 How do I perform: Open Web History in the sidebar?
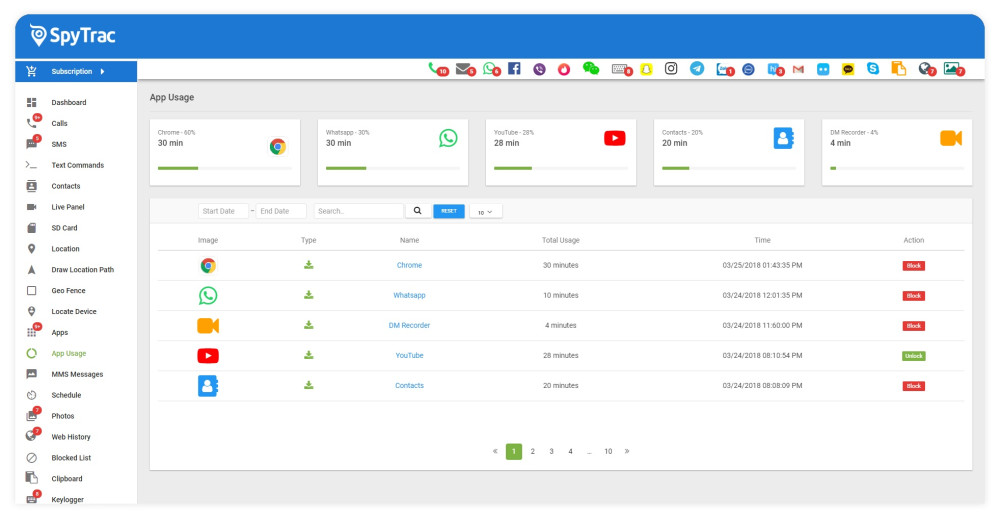(x=71, y=437)
